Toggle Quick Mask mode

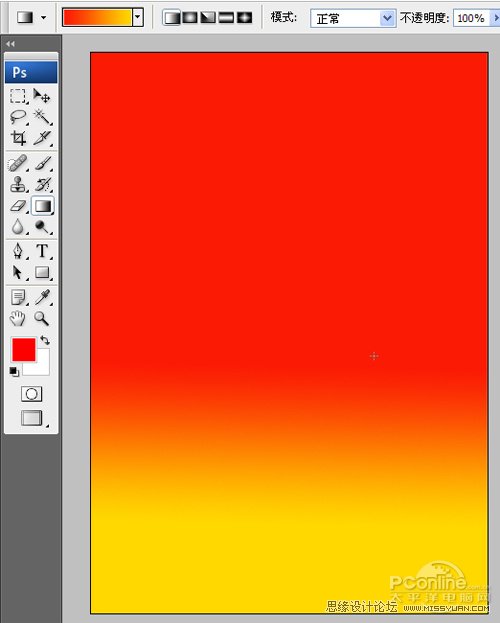coord(31,394)
